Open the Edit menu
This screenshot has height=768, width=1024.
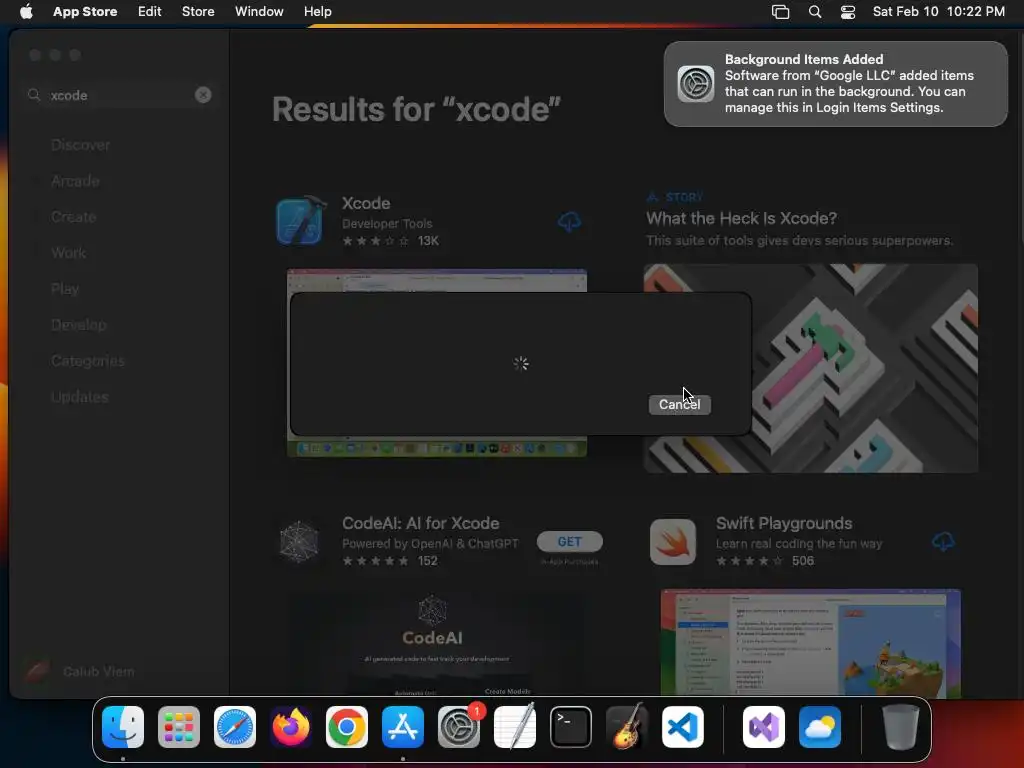(150, 11)
